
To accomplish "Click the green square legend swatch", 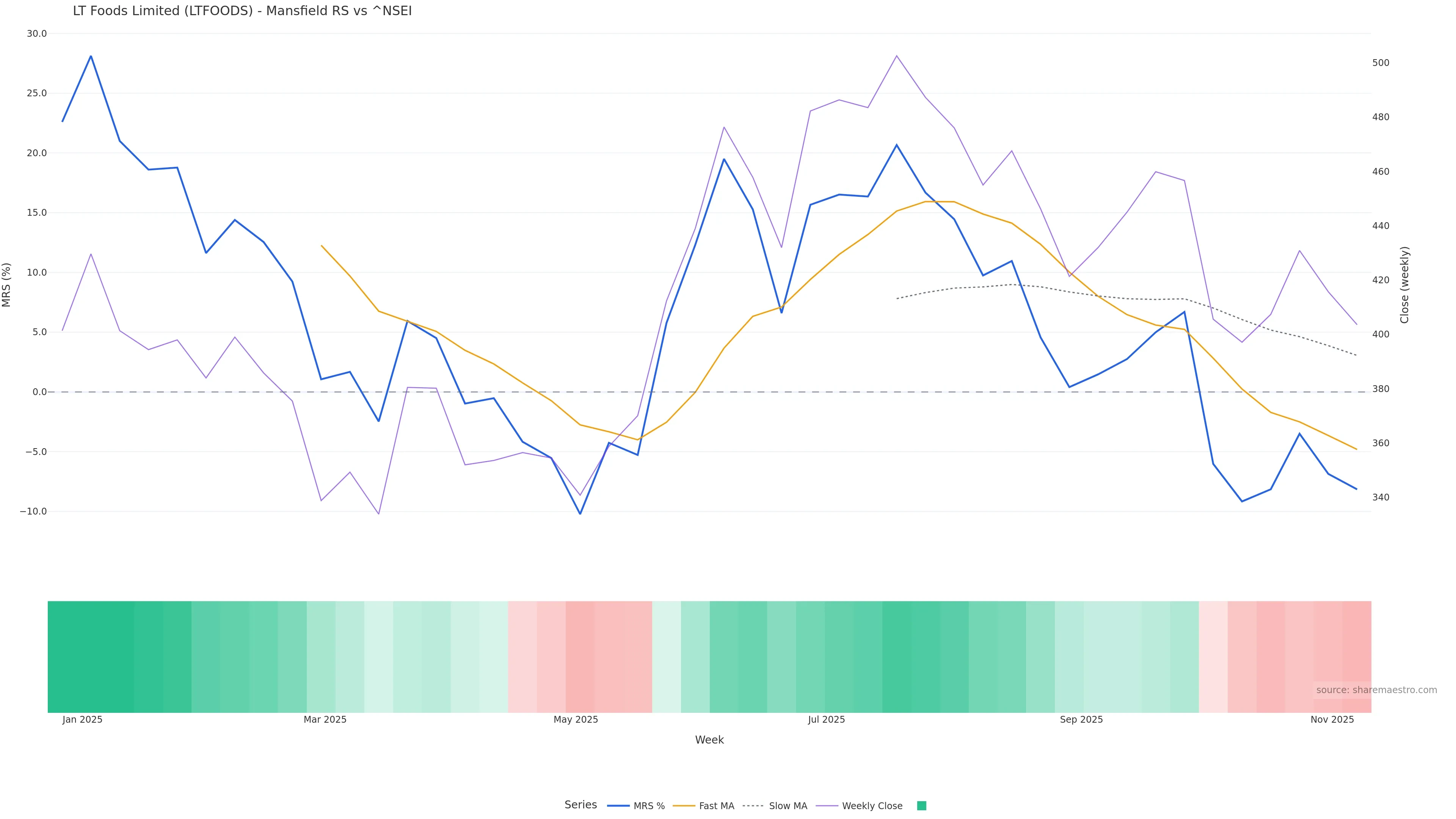I will click(921, 806).
